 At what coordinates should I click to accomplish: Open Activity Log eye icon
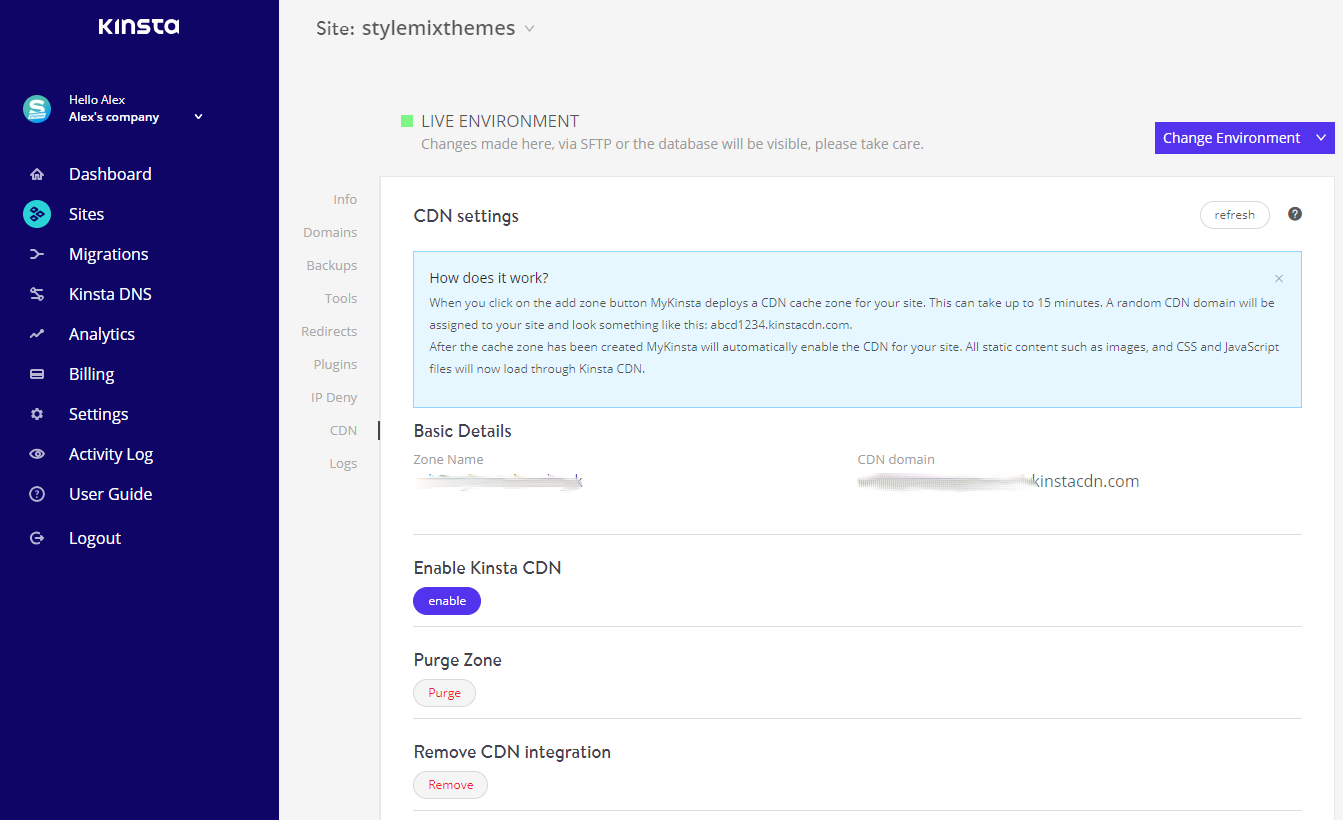pyautogui.click(x=36, y=453)
